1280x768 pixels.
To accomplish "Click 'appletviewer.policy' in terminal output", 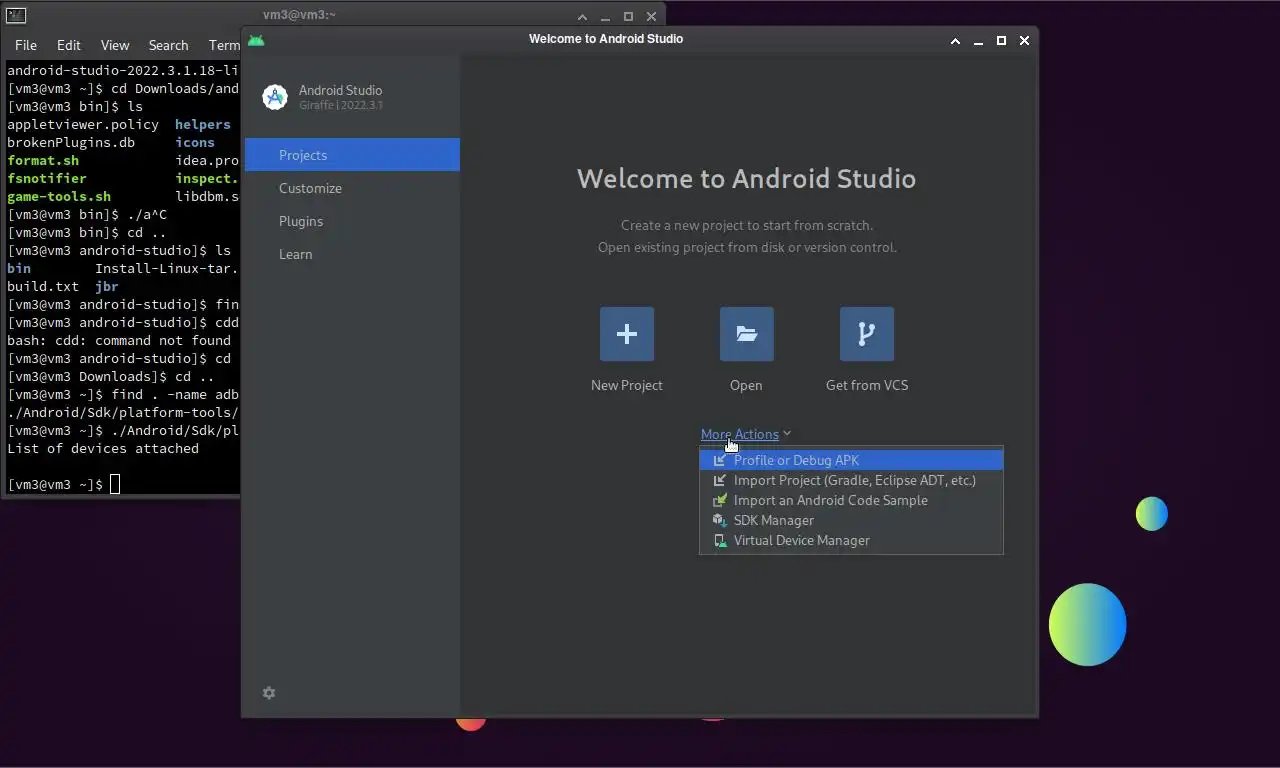I will 83,124.
